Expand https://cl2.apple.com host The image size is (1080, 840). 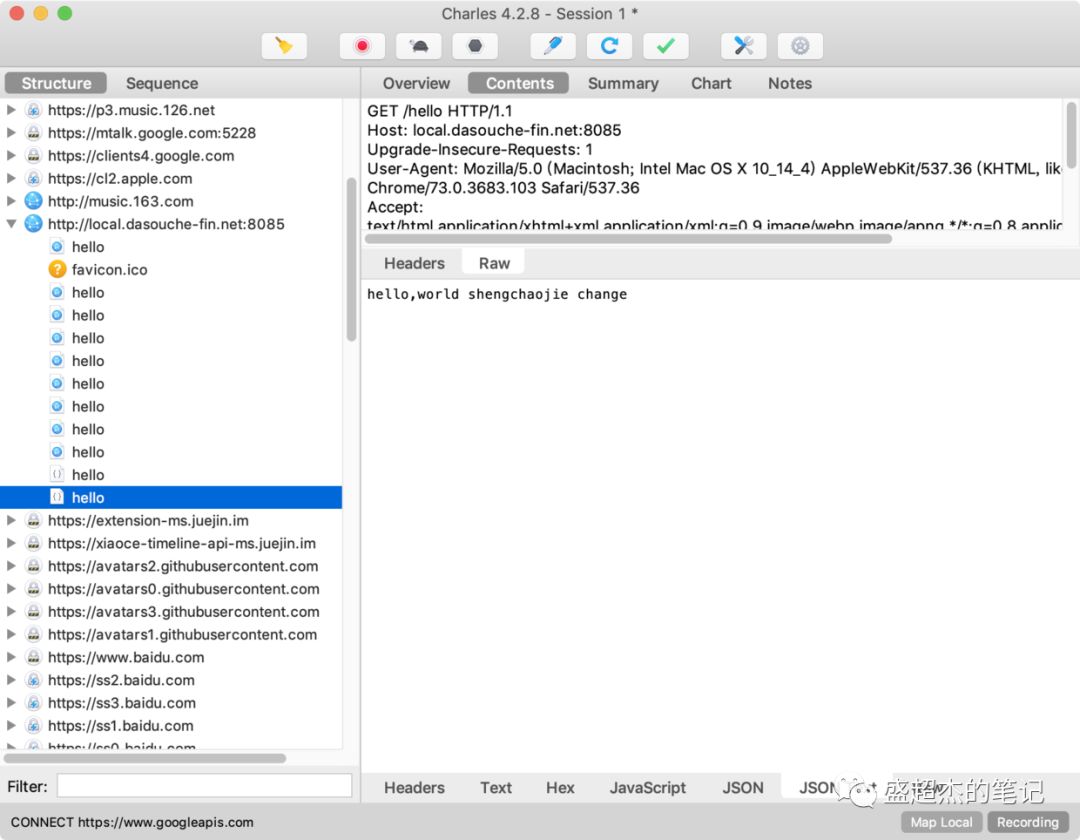click(11, 178)
